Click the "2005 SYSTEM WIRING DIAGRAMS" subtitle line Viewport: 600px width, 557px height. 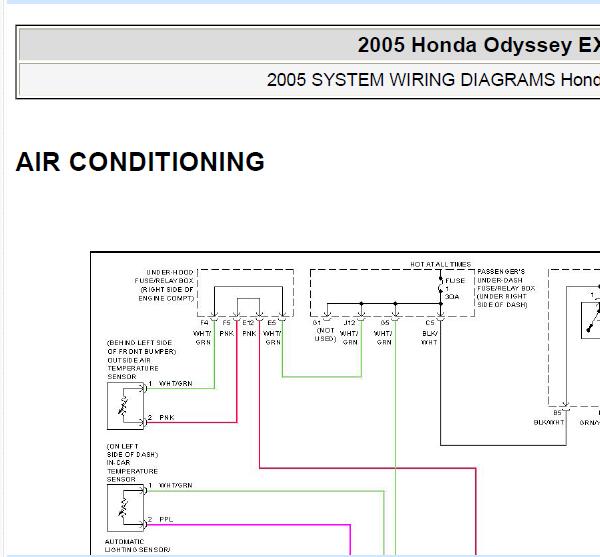[x=433, y=80]
